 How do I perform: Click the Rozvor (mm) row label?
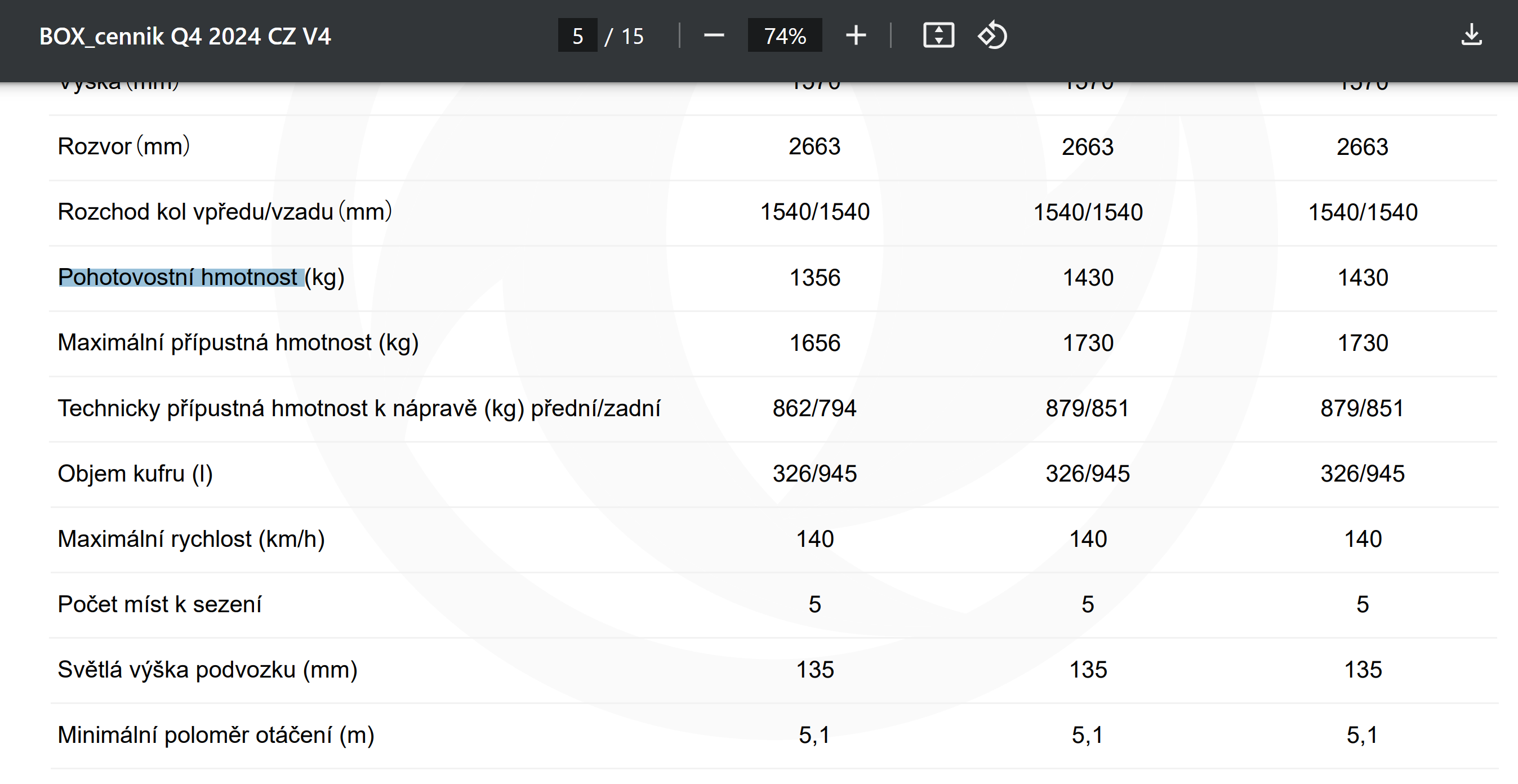(x=124, y=146)
